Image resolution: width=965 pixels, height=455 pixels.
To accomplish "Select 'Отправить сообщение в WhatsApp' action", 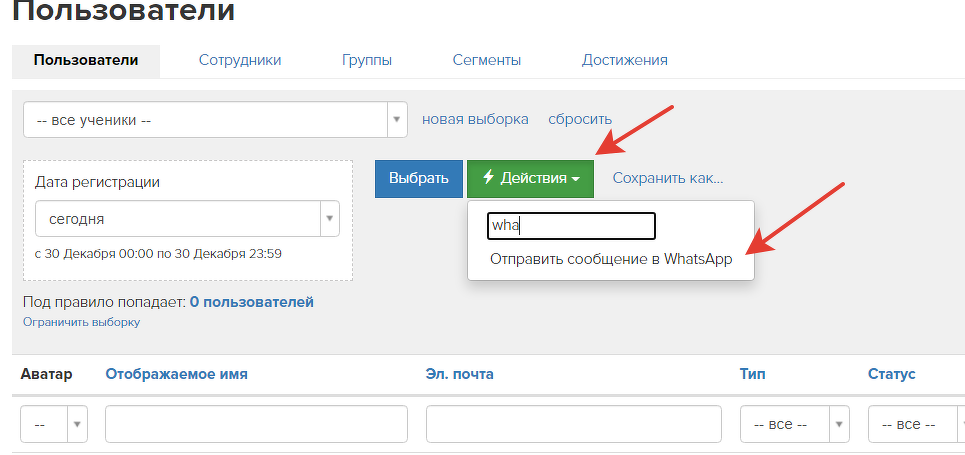I will (611, 259).
